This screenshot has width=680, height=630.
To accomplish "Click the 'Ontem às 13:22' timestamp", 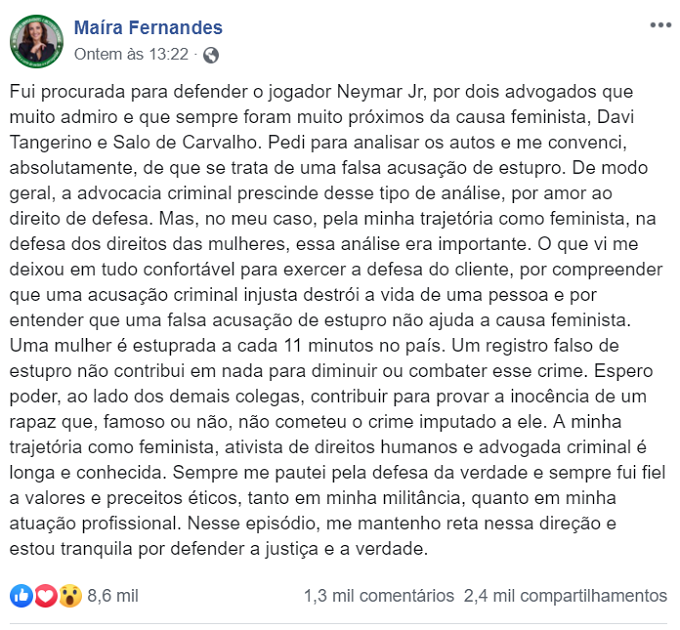I will (x=131, y=55).
